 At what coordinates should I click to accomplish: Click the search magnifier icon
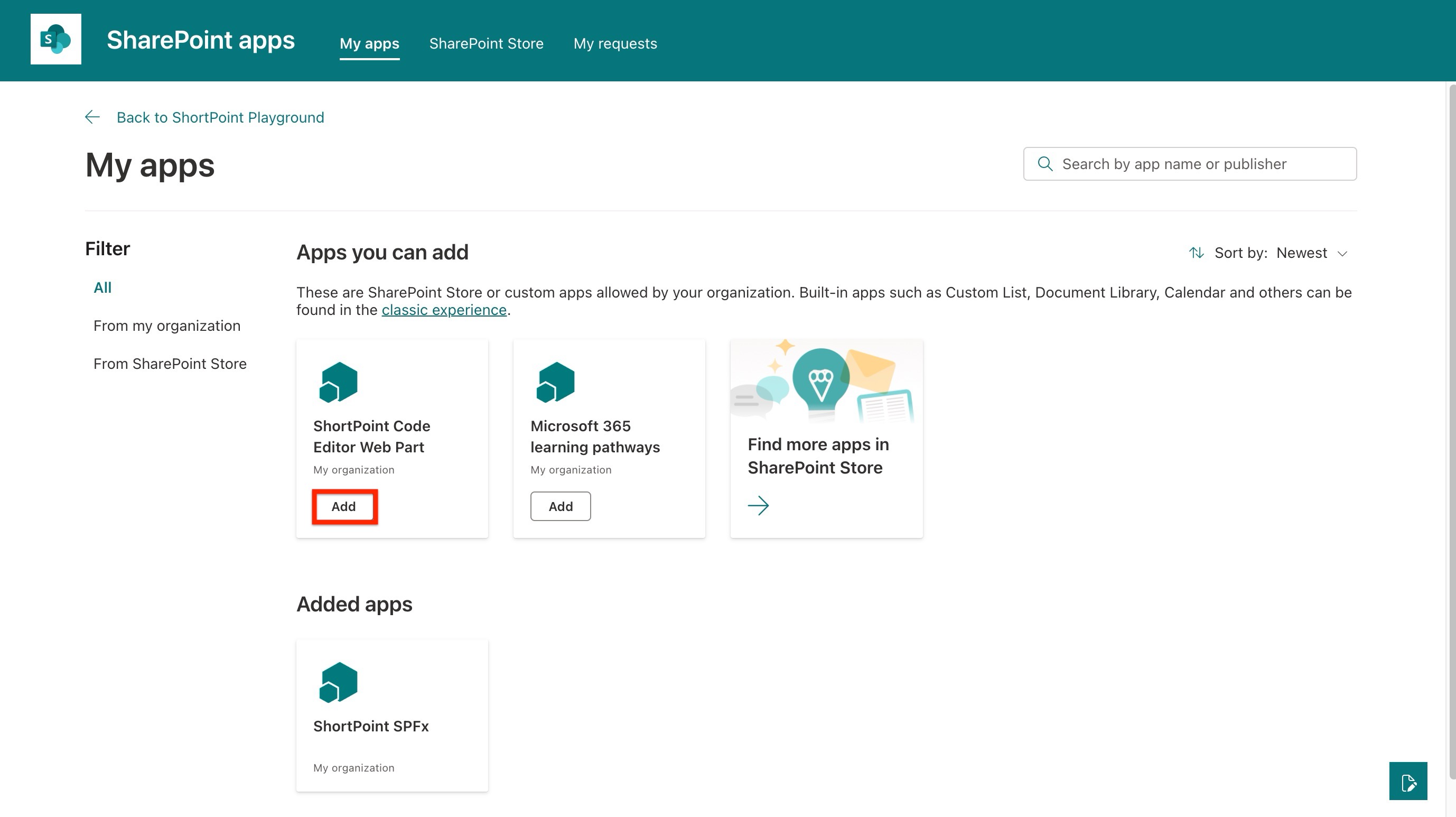tap(1045, 164)
